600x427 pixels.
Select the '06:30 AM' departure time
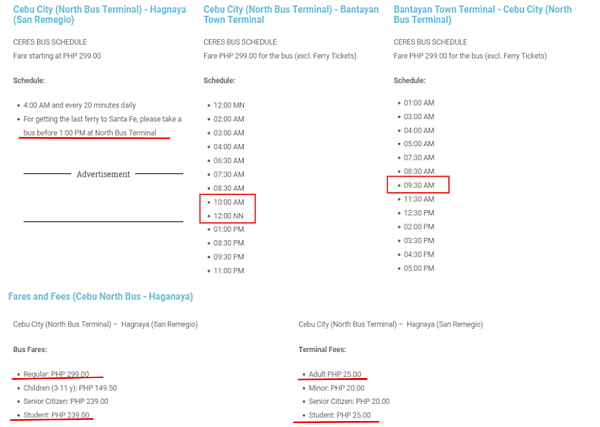click(x=229, y=161)
